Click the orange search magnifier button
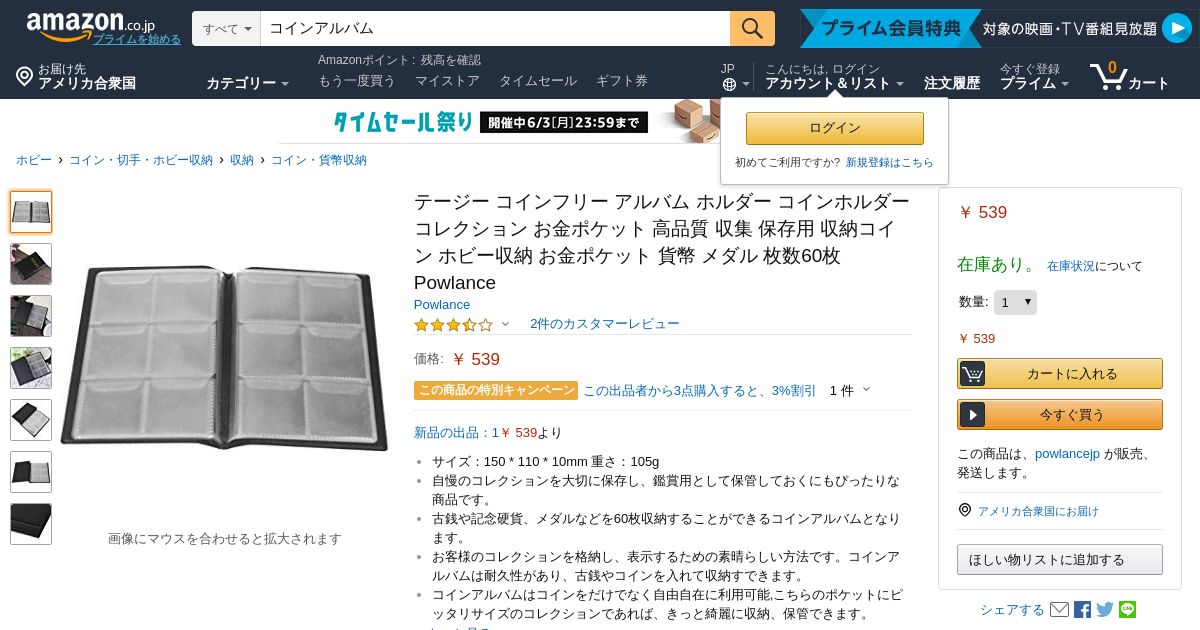This screenshot has height=630, width=1200. (752, 28)
